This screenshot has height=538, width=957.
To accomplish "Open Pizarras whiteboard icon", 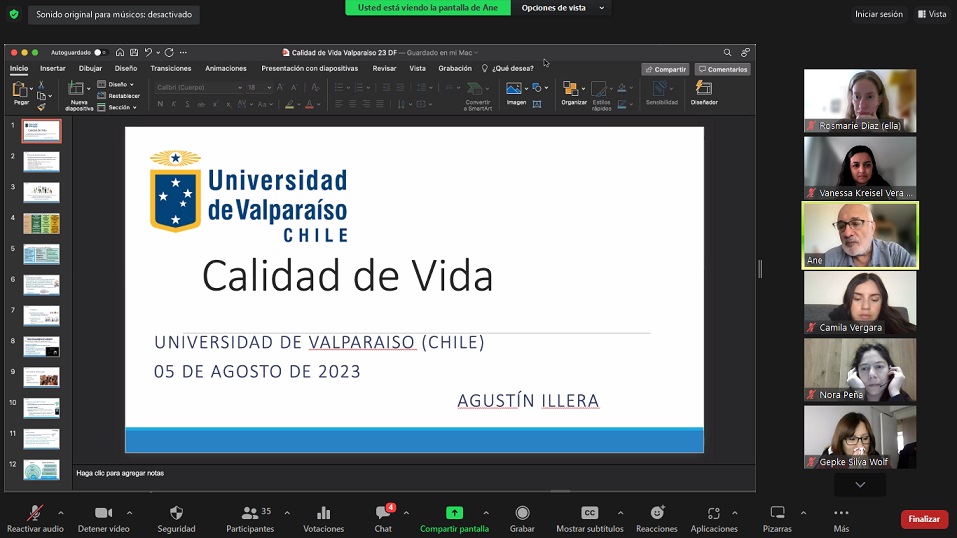I will (777, 512).
